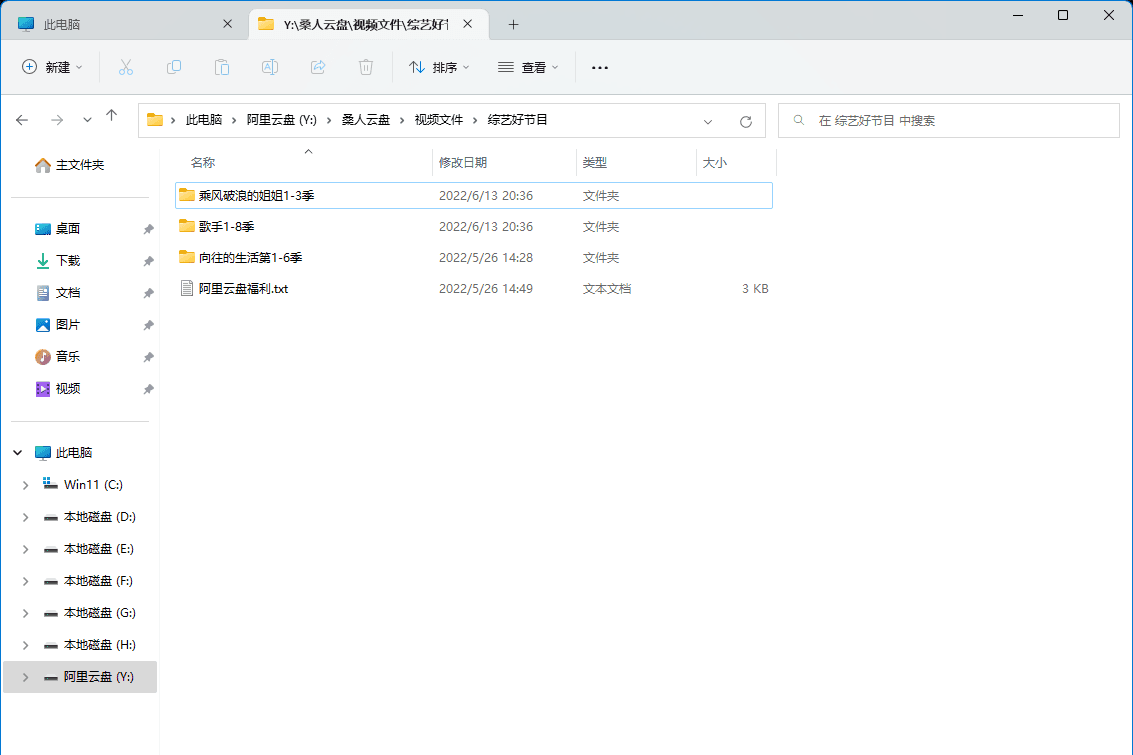Expand the Win11 (C:) drive node
1133x755 pixels.
pos(25,485)
